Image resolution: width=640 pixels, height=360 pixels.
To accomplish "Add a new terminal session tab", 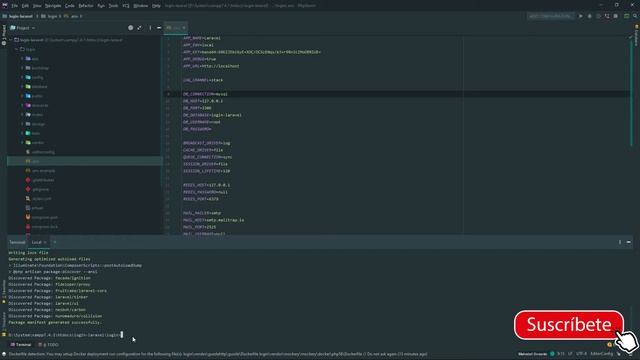I will 55,242.
